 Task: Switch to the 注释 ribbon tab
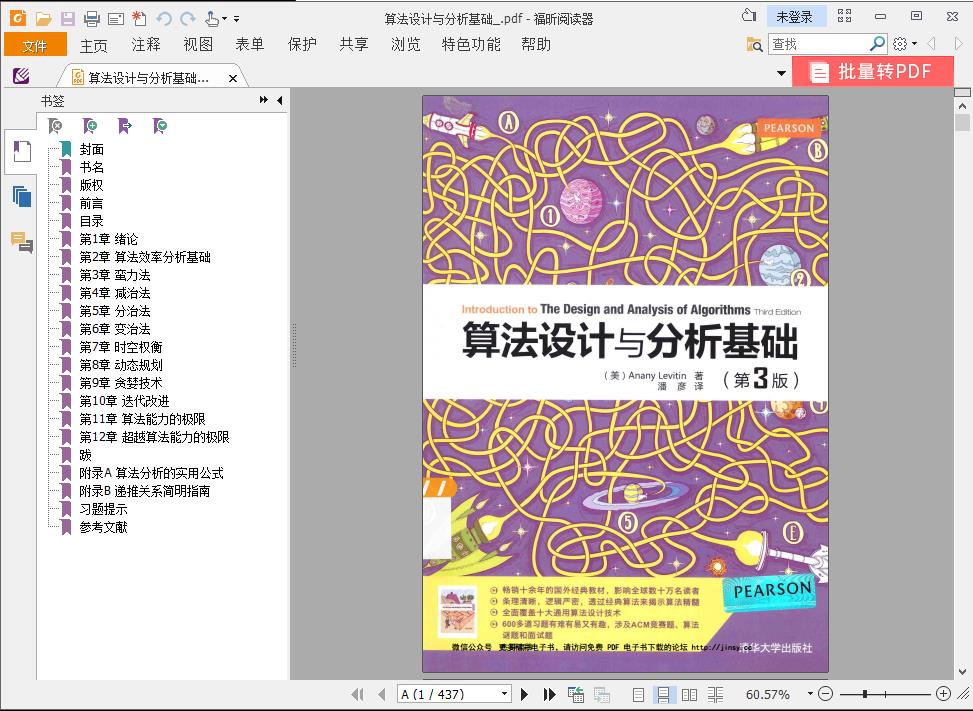[146, 45]
